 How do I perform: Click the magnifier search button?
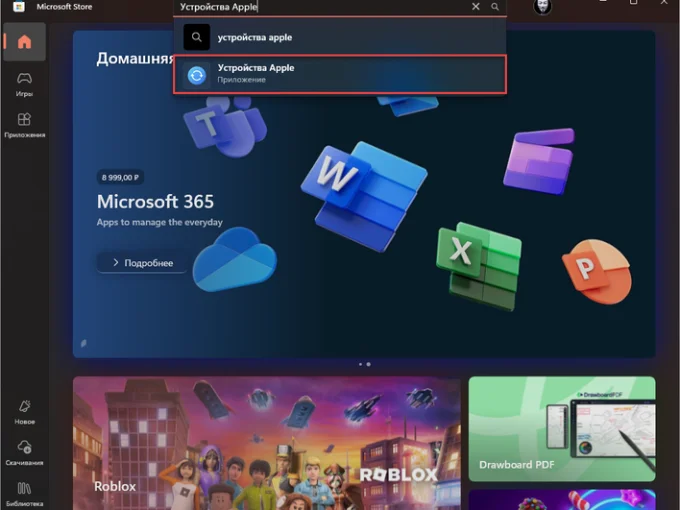tap(495, 7)
